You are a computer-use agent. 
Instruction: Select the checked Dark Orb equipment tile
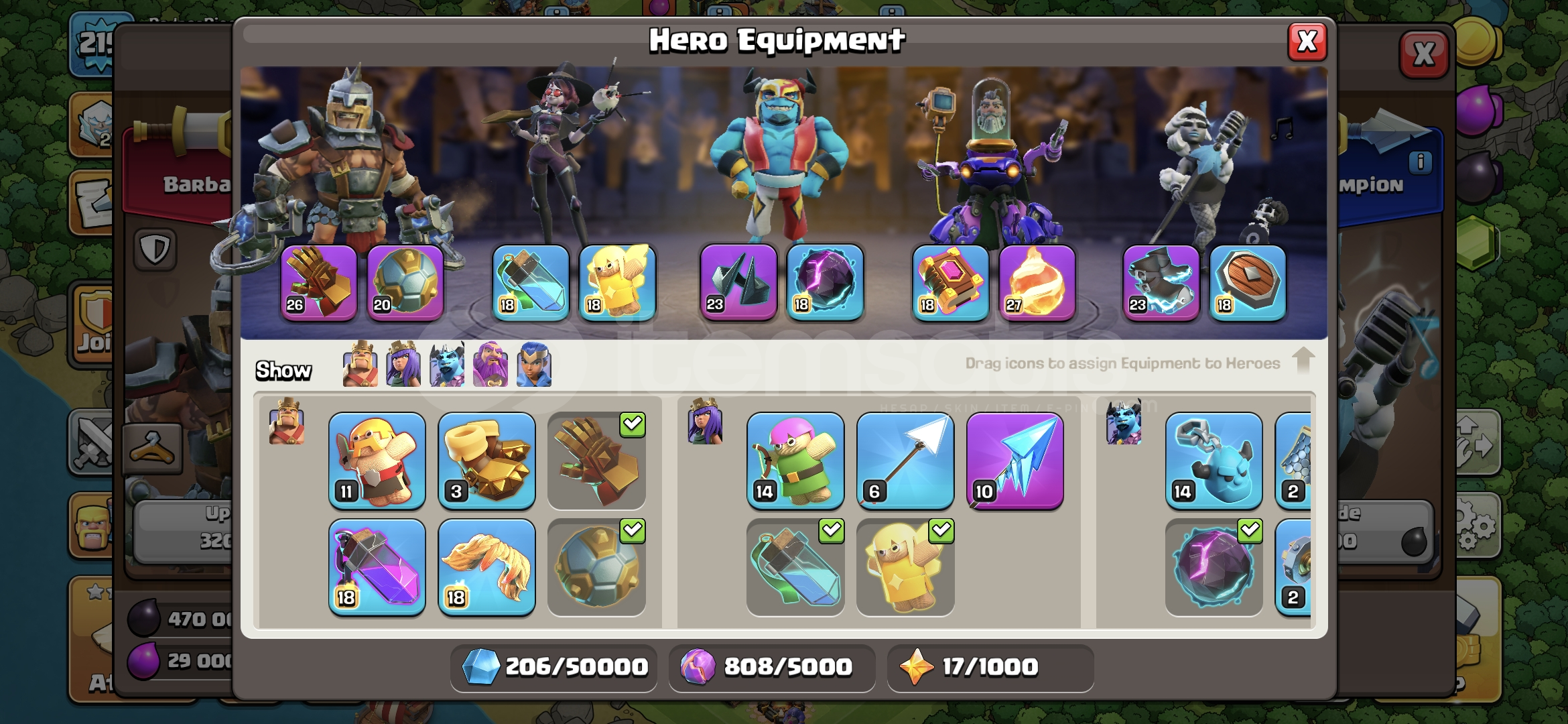pyautogui.click(x=1214, y=567)
